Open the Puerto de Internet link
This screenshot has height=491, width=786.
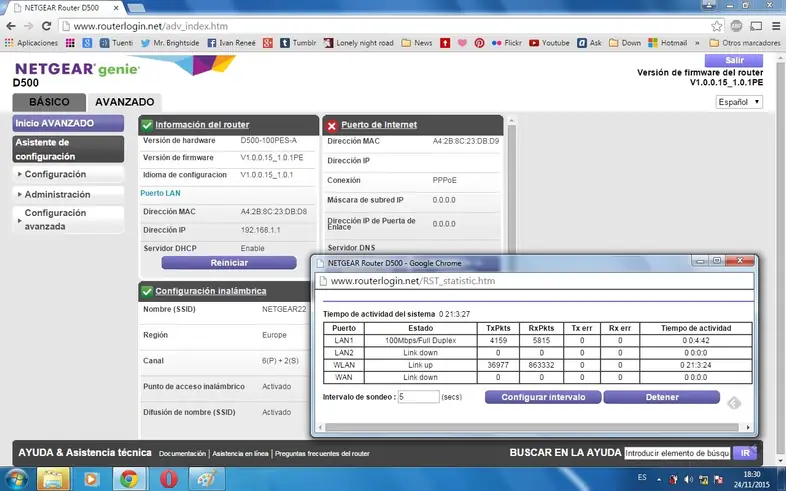point(379,125)
